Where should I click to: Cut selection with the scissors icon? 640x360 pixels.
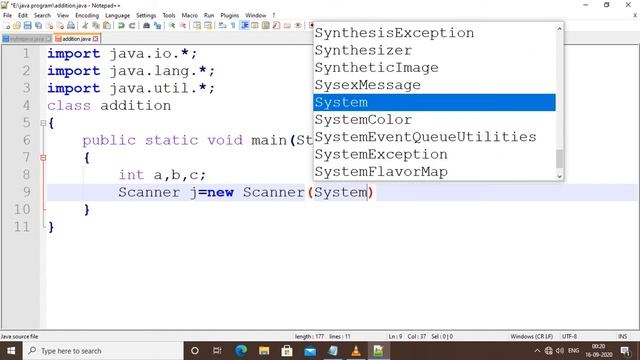click(x=85, y=25)
